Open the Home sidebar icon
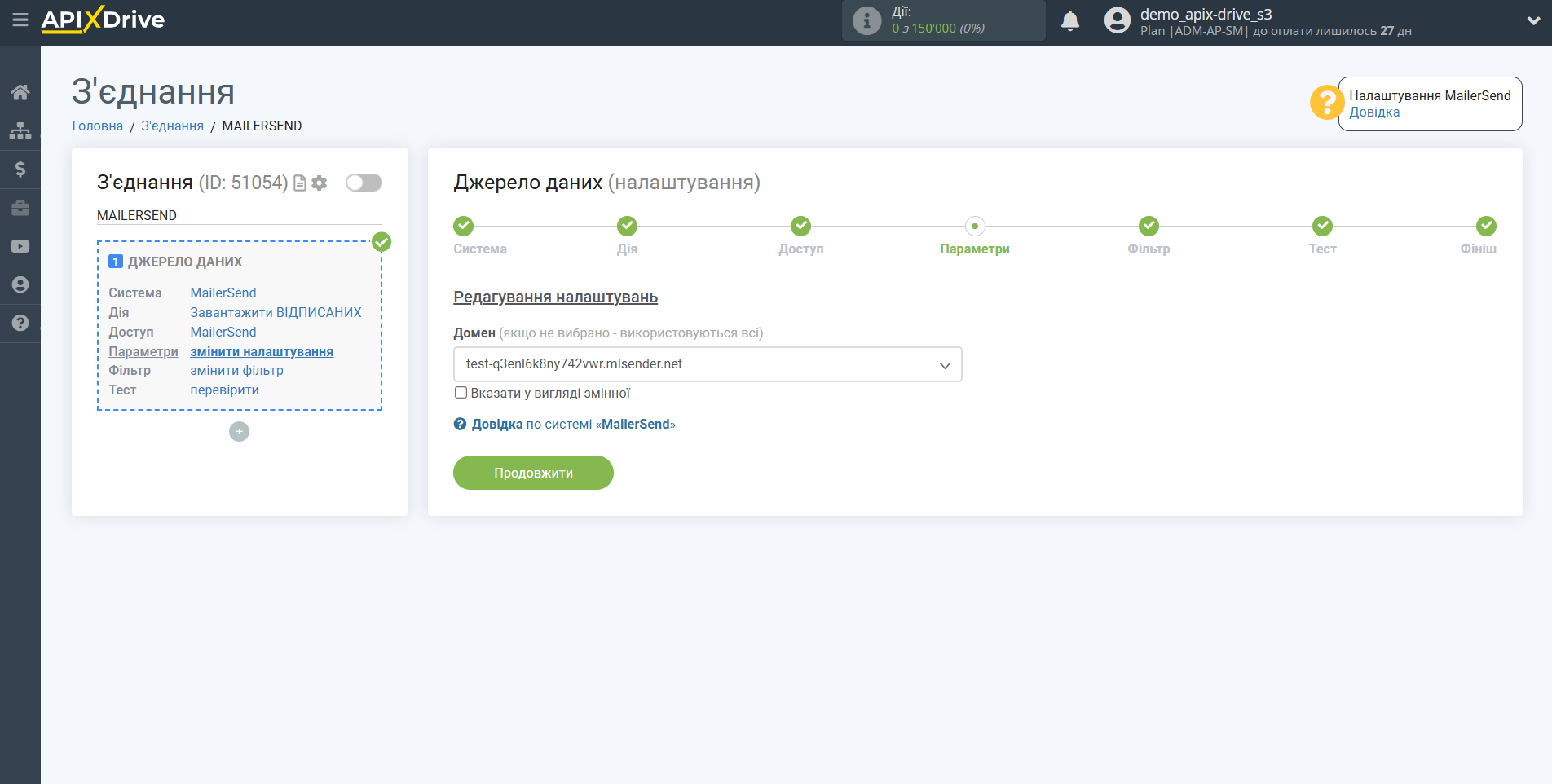 coord(20,92)
